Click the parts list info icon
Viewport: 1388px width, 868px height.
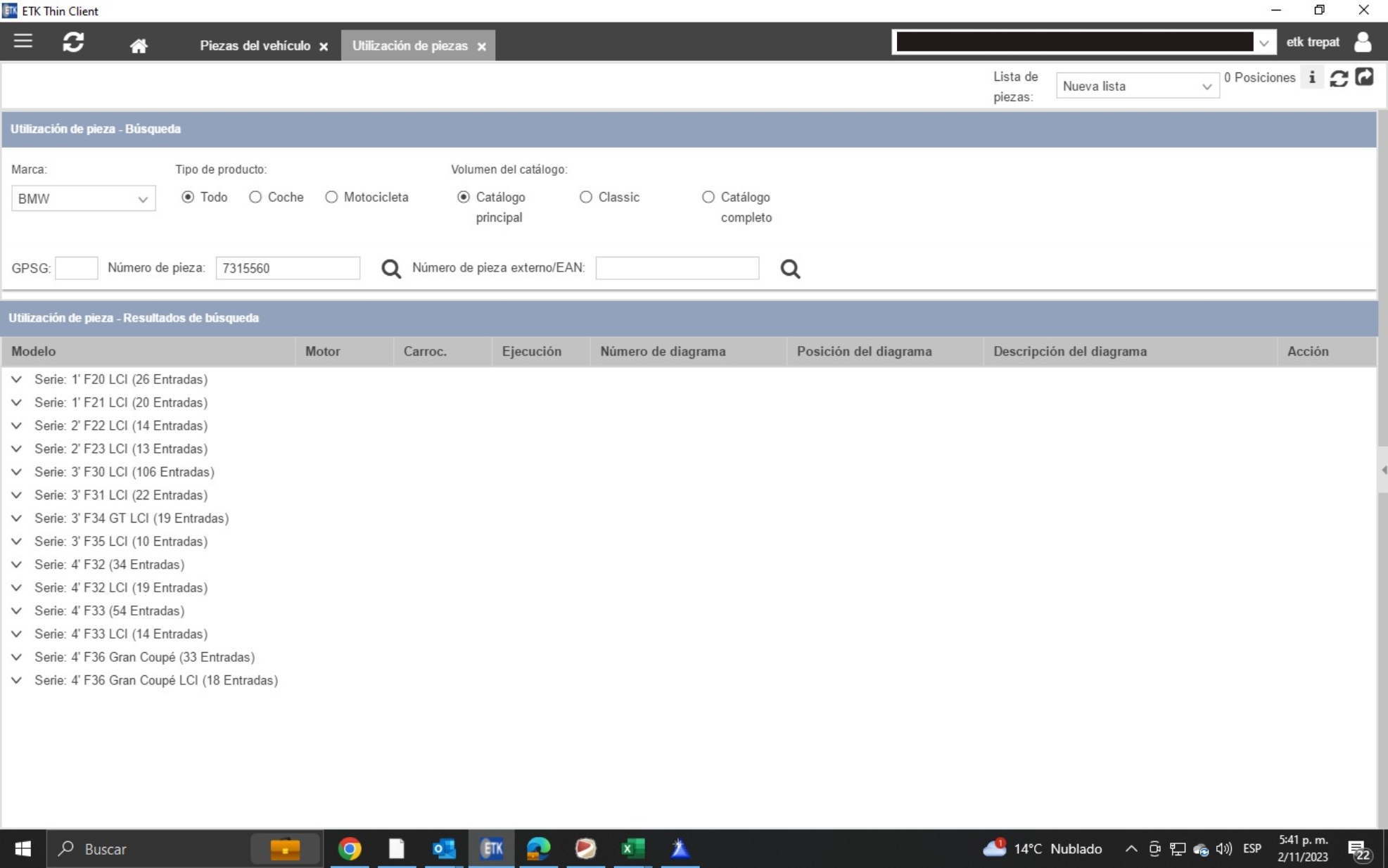point(1312,78)
